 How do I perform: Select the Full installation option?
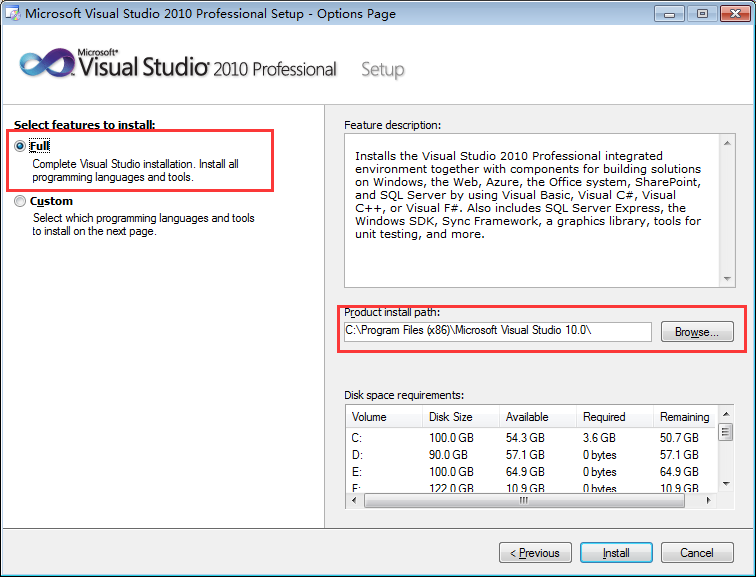[21, 145]
